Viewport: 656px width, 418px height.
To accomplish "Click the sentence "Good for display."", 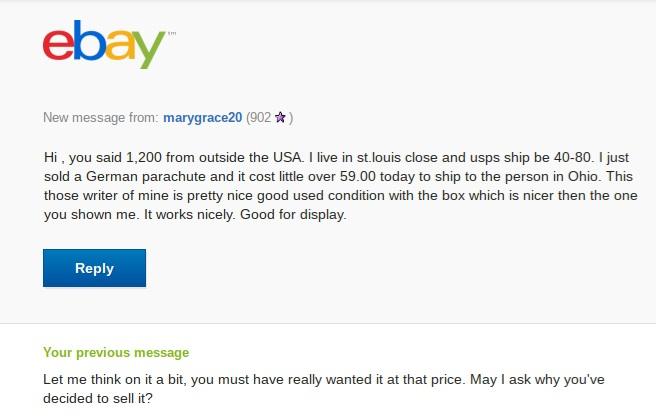I will (x=293, y=214).
